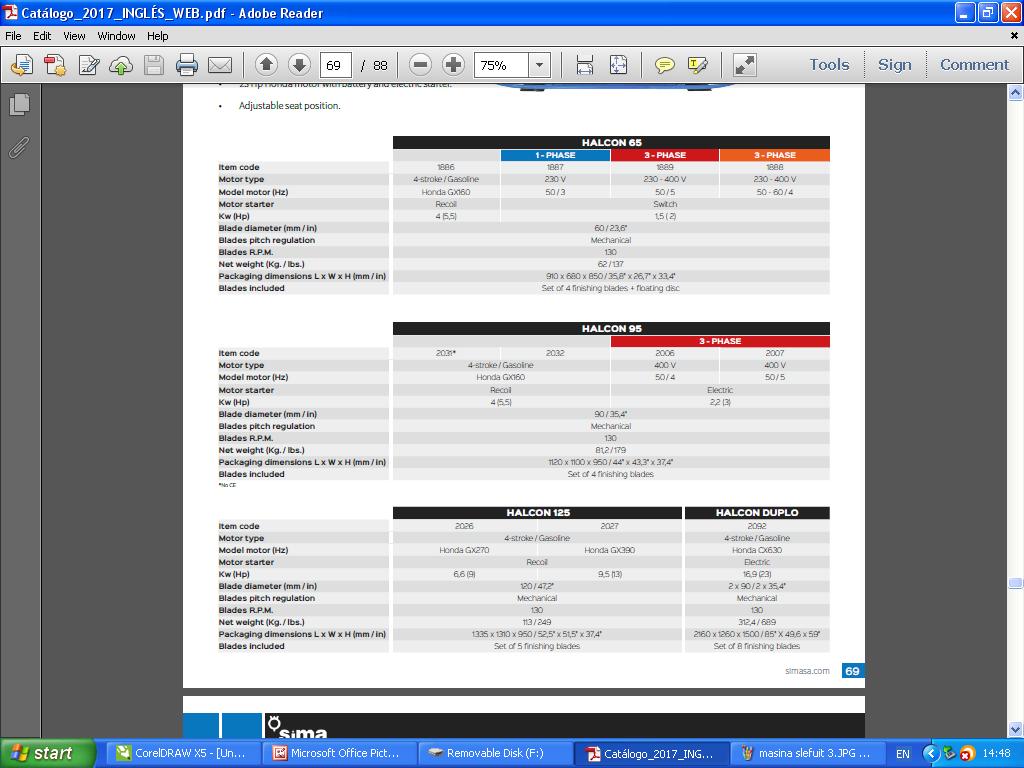Image resolution: width=1024 pixels, height=768 pixels.
Task: Print the document using the printer icon
Action: tap(187, 65)
